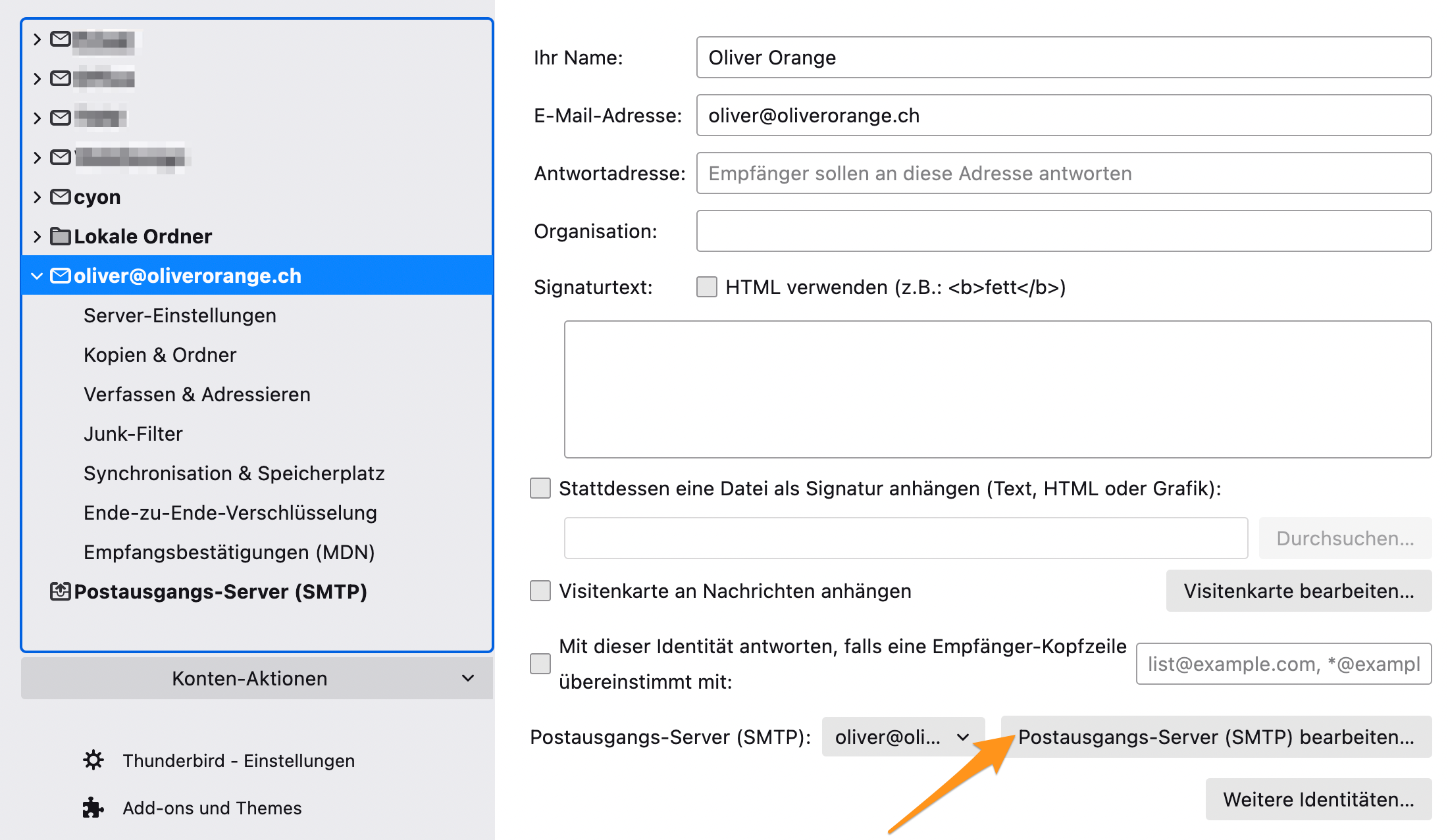Click the Antwortadresse field
Image resolution: width=1448 pixels, height=840 pixels.
1064,173
